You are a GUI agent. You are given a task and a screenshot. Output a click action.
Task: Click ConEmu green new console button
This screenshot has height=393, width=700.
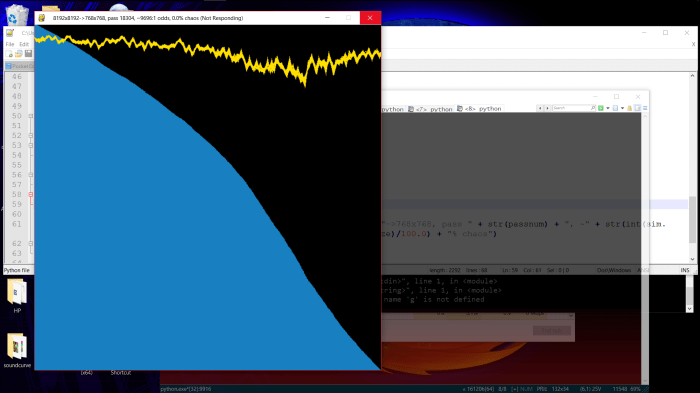pyautogui.click(x=601, y=108)
